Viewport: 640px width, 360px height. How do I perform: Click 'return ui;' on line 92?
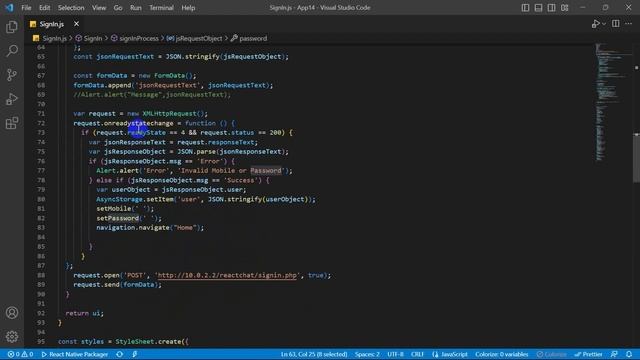[84, 313]
